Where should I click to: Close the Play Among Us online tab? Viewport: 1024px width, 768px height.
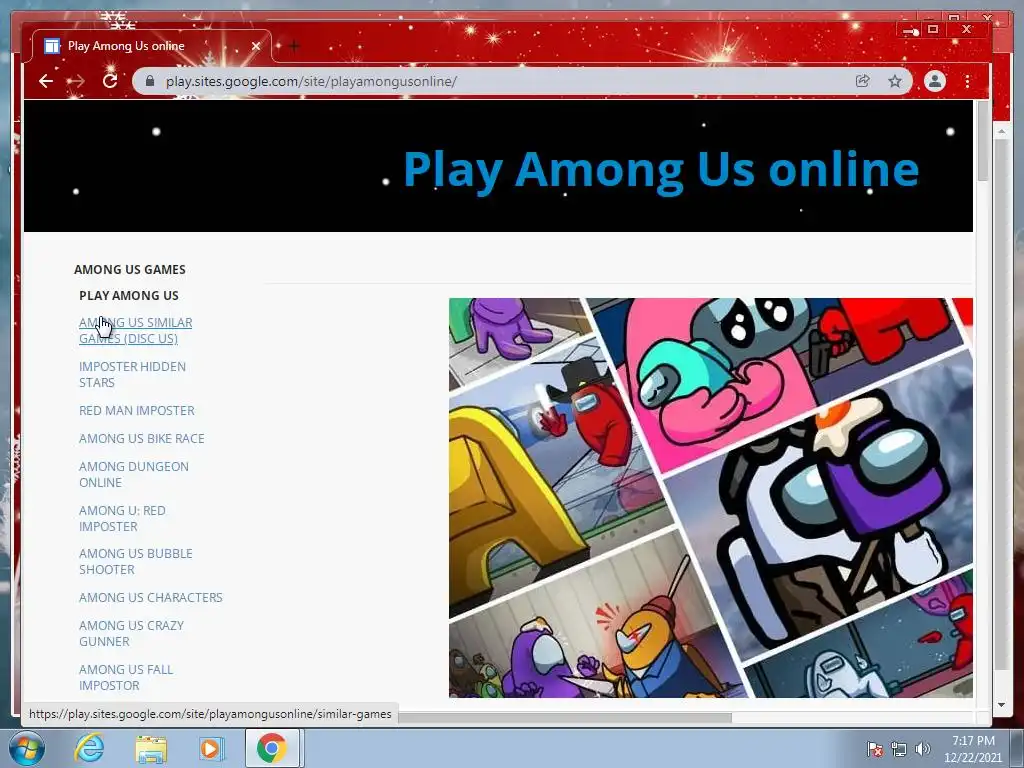[256, 46]
